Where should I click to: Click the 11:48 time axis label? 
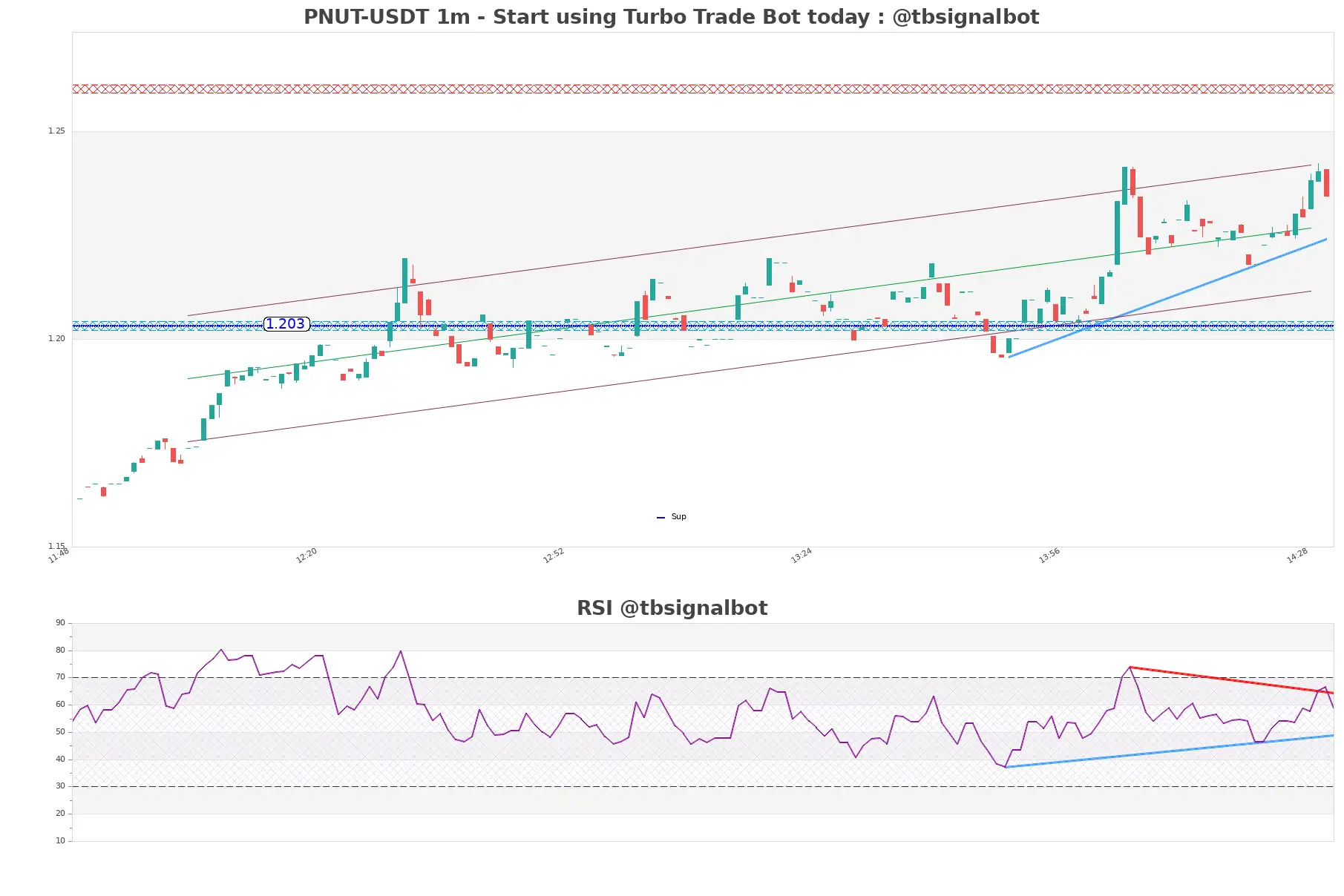coord(59,556)
